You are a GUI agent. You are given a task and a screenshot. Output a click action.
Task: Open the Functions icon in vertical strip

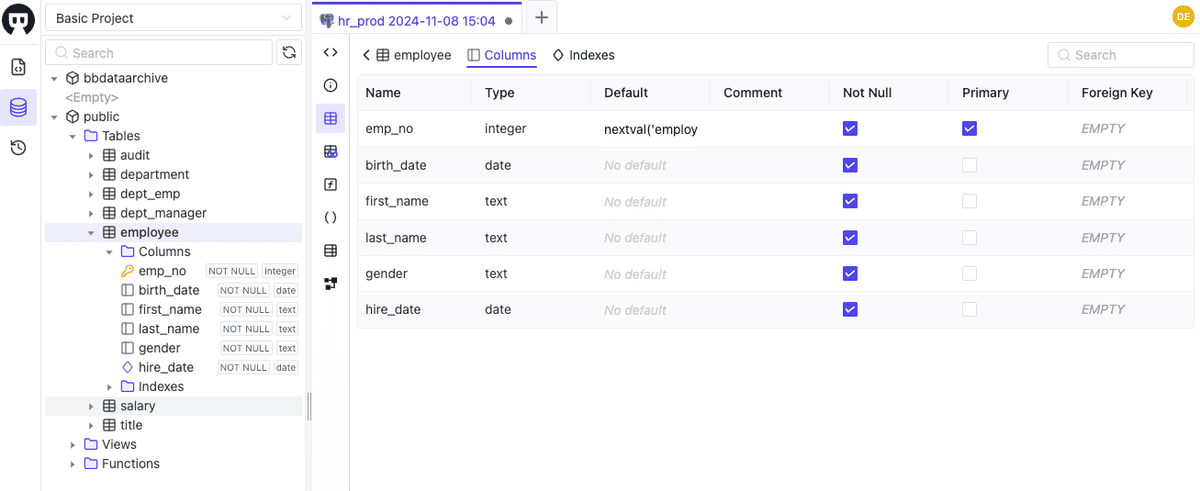[330, 184]
